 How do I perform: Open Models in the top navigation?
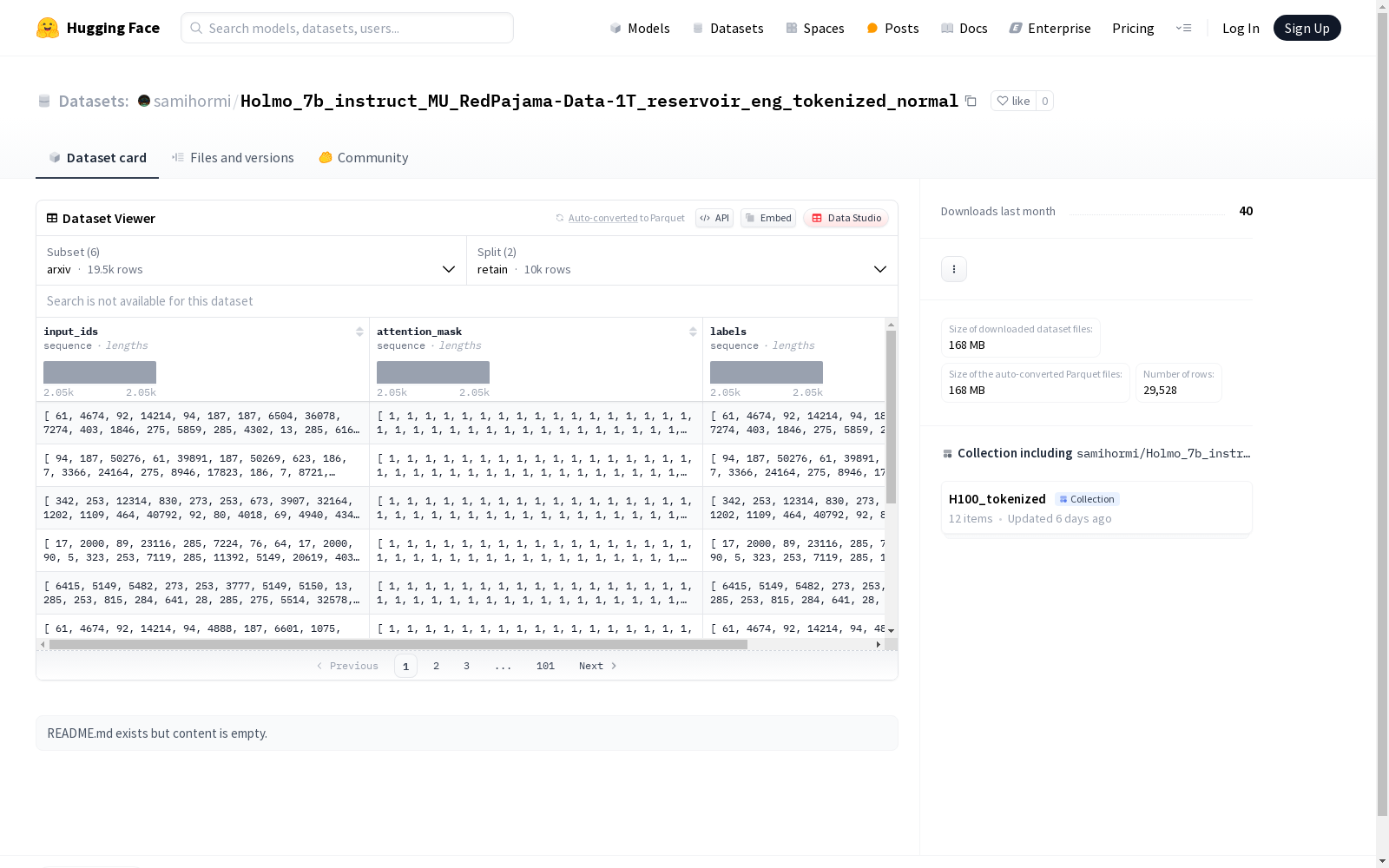(x=640, y=28)
